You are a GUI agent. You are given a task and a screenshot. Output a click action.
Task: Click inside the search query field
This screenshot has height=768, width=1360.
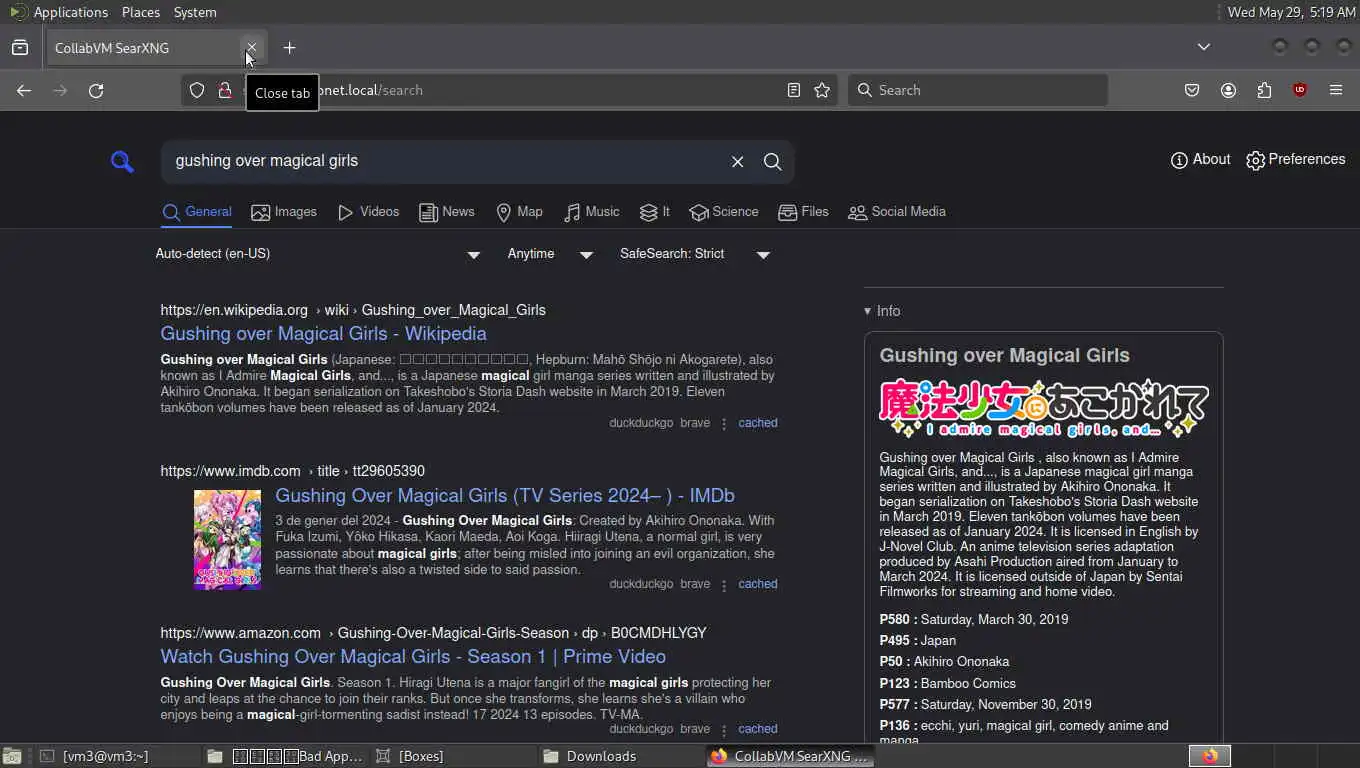445,161
